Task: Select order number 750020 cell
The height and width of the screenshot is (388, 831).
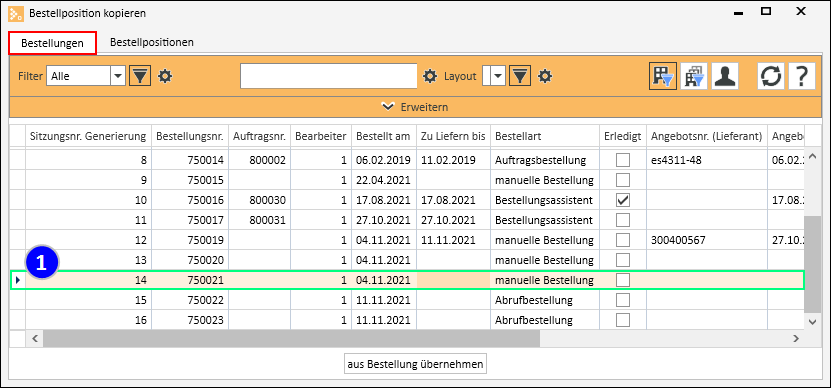Action: pos(190,260)
